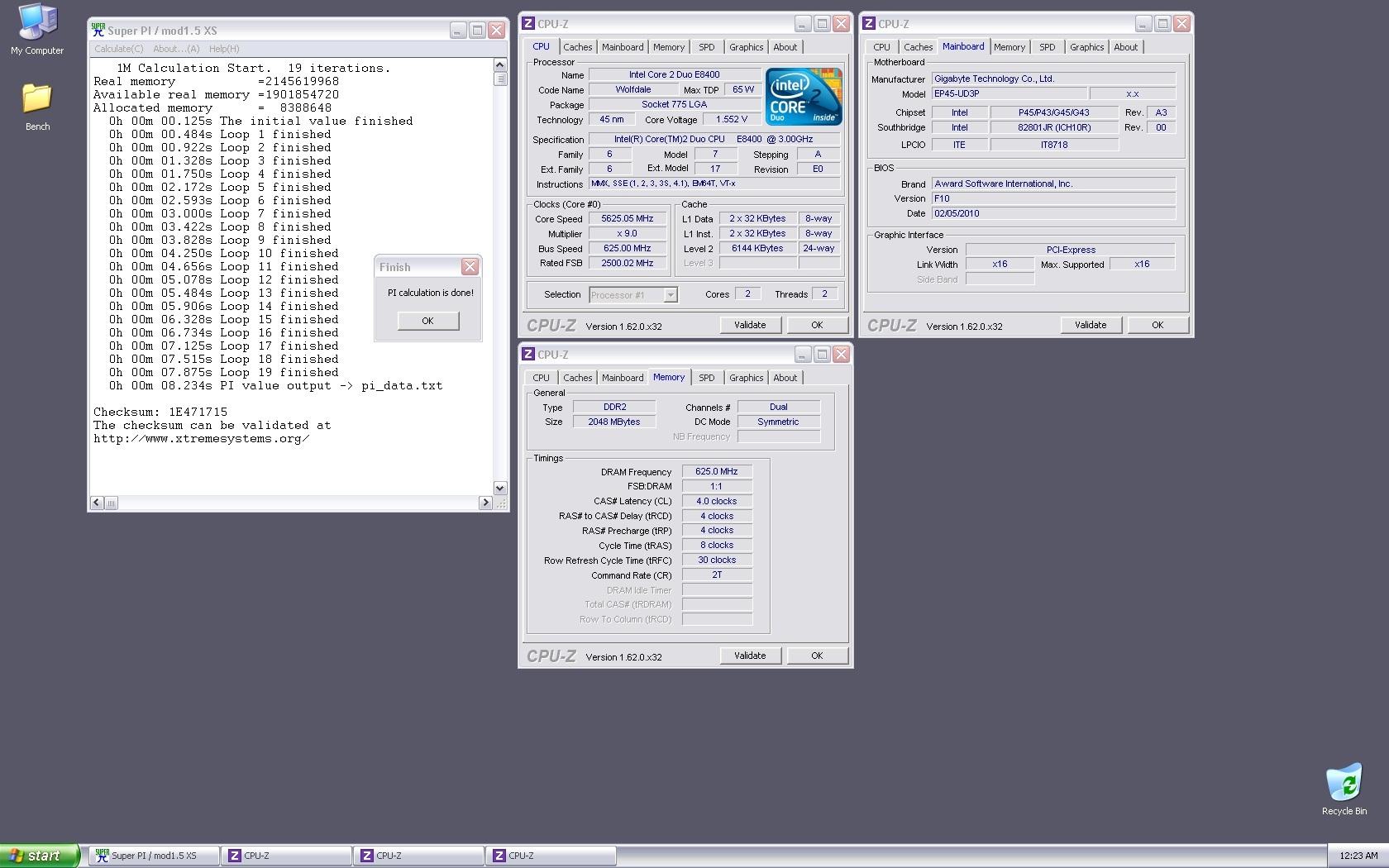Click the BIOS date 02/05/2010 field
Screen dimensions: 1389x868
[1053, 213]
